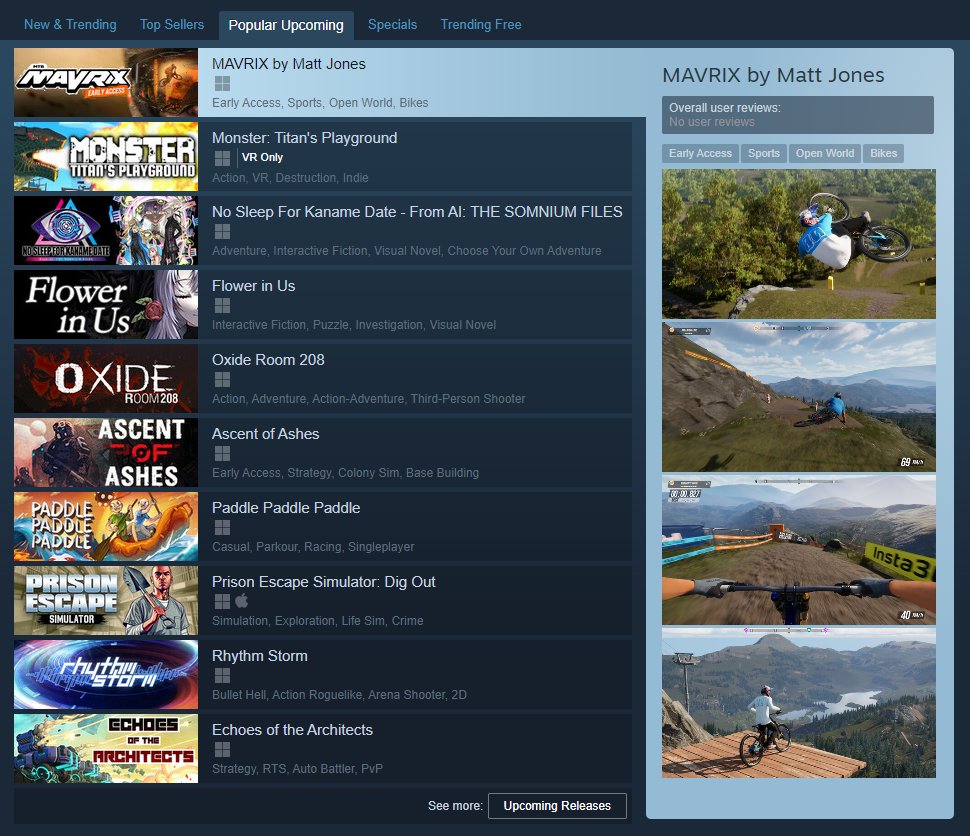
Task: Open the Open World tag for MAVRIX
Action: (x=824, y=153)
